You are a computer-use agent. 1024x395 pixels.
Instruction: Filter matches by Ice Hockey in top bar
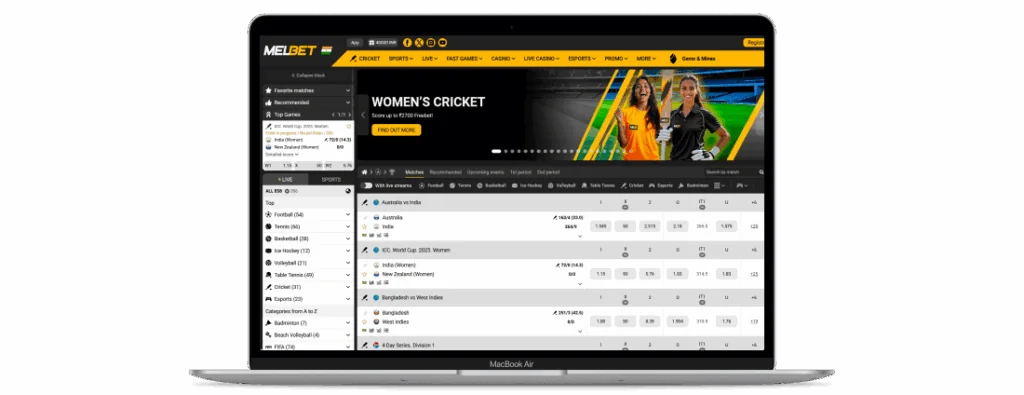[x=528, y=185]
